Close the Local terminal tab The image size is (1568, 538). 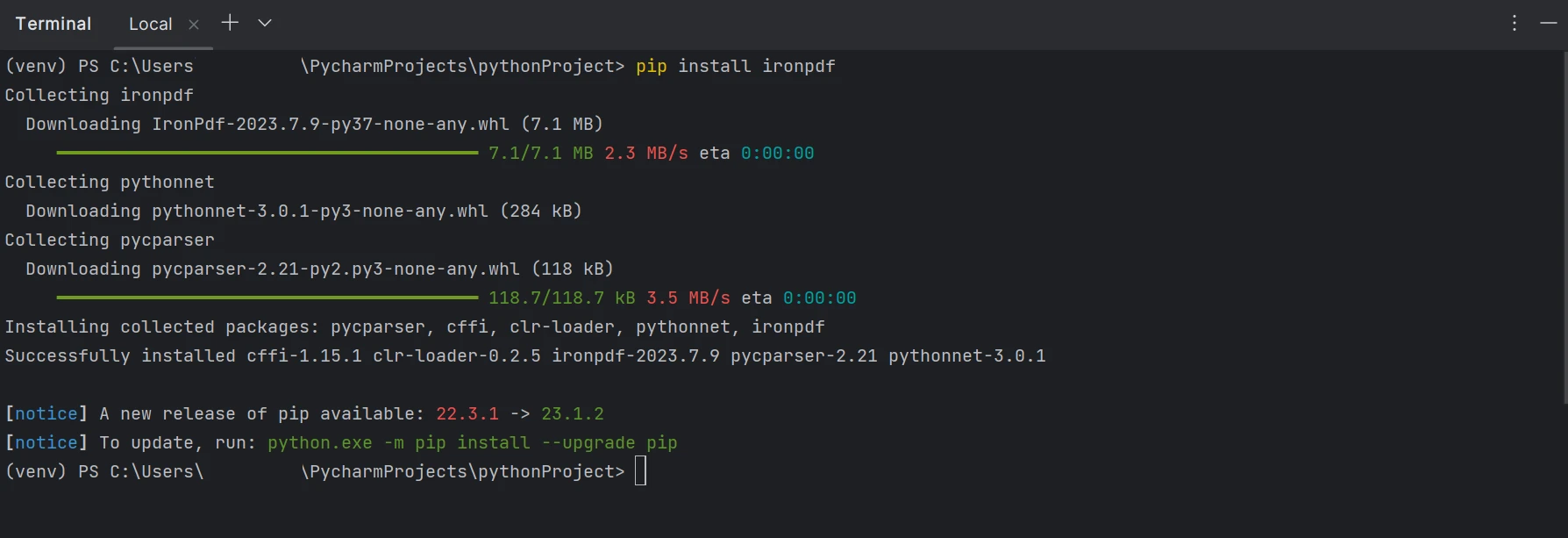coord(194,25)
